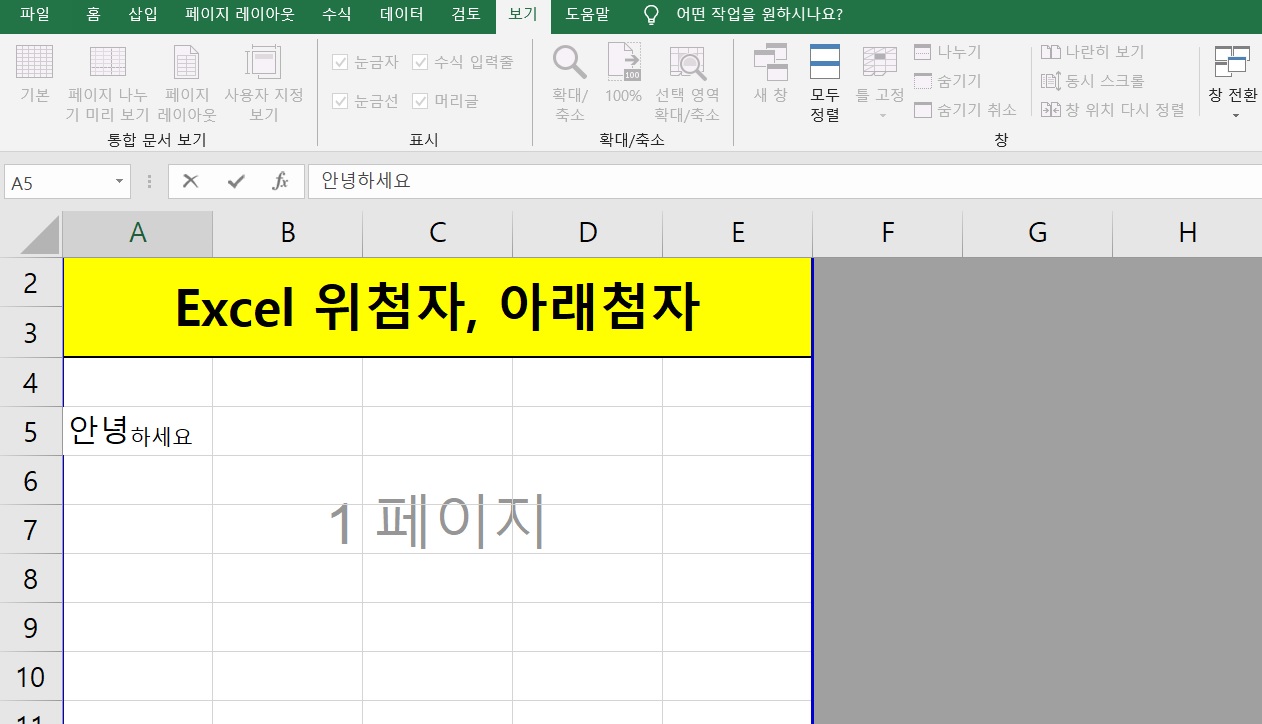Open Page Break Preview (페이지 나누기 미리 보기)
The width and height of the screenshot is (1262, 724).
click(108, 84)
